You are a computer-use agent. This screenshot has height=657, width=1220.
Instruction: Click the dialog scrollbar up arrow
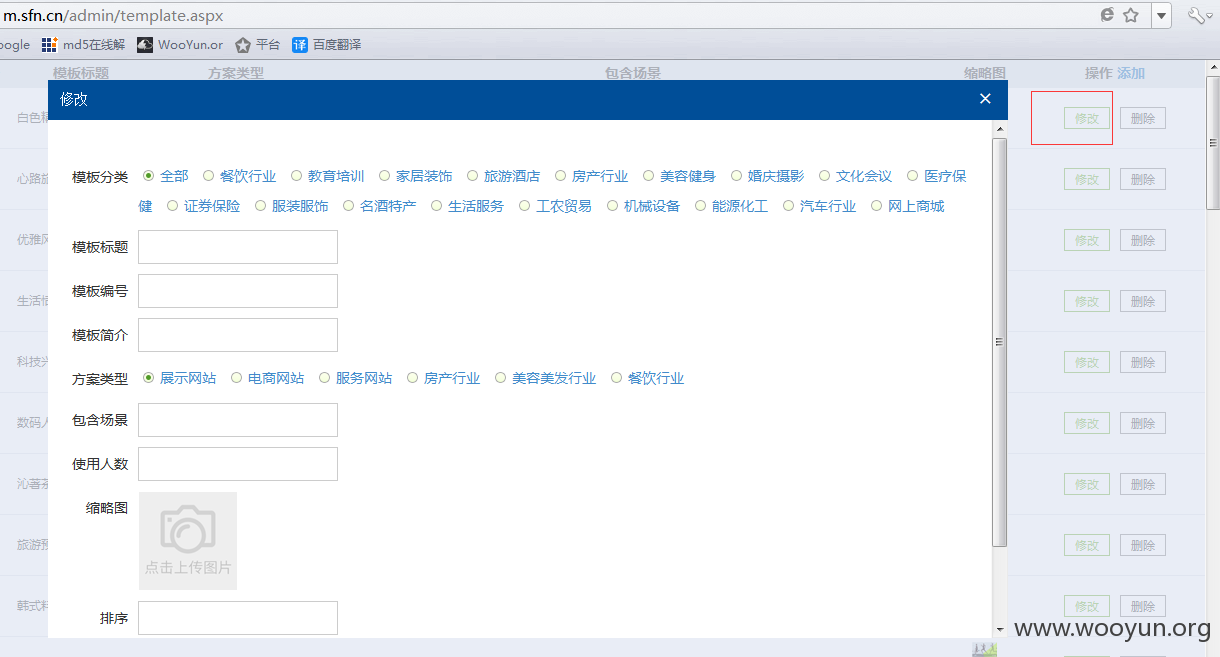coord(999,129)
